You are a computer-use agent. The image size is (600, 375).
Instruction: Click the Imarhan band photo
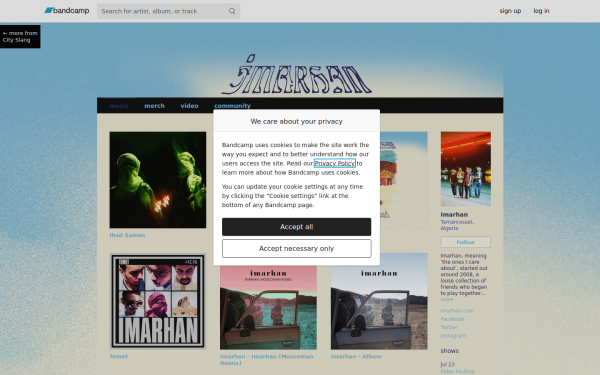coord(466,169)
